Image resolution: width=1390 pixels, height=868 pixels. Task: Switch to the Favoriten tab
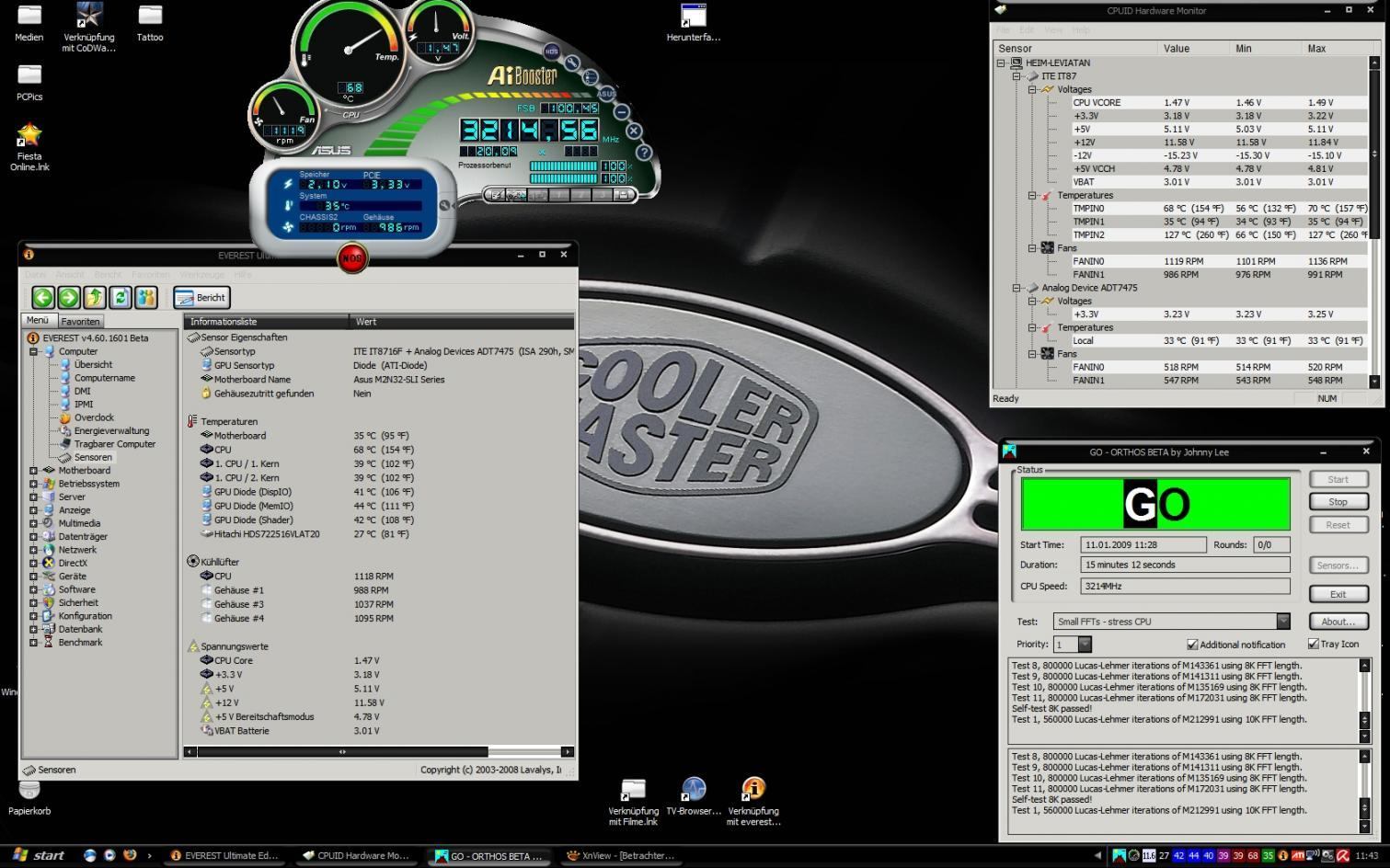point(80,322)
